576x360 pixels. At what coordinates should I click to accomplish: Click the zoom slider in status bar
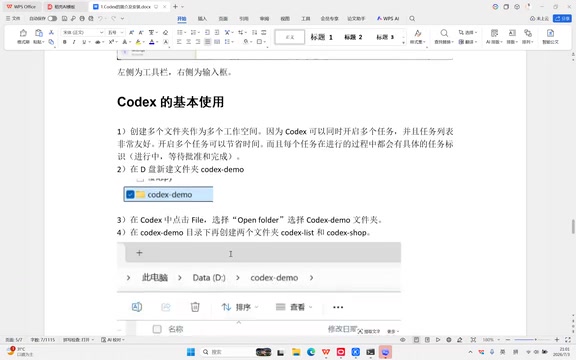pos(532,340)
